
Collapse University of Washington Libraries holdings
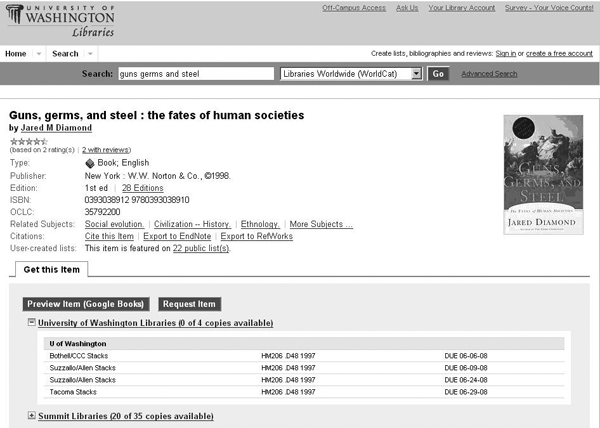pos(32,323)
